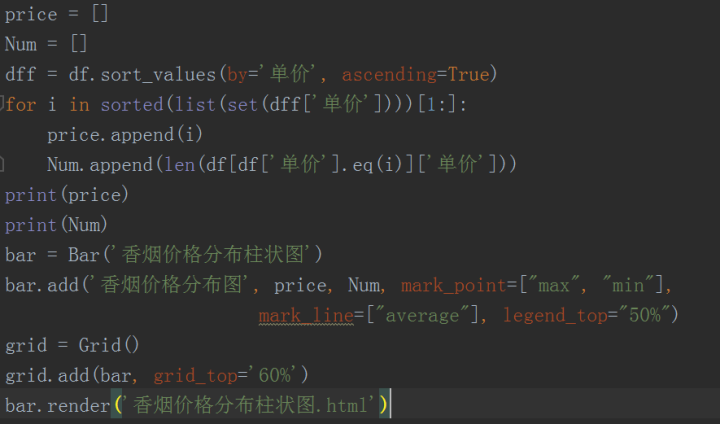Click the 'Num.append' call
The width and height of the screenshot is (720, 424).
point(100,165)
